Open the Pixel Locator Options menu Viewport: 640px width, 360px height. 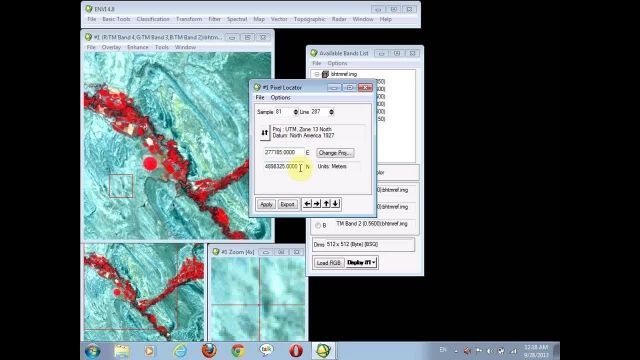tap(280, 98)
